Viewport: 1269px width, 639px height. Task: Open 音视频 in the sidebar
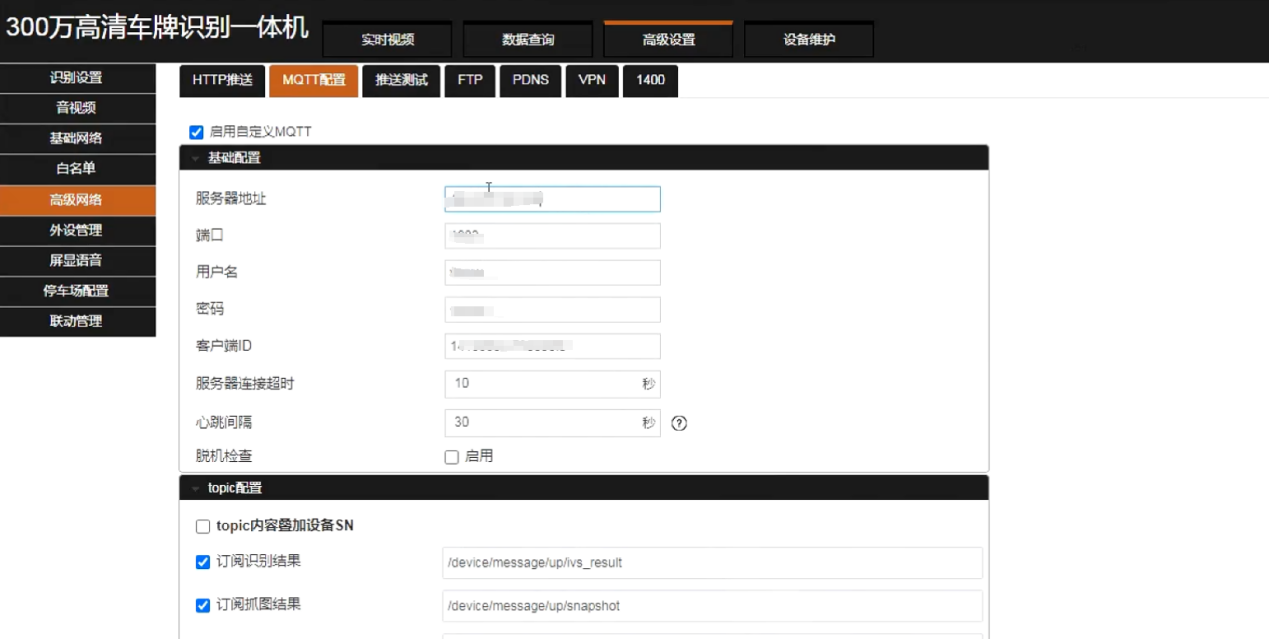(x=77, y=108)
